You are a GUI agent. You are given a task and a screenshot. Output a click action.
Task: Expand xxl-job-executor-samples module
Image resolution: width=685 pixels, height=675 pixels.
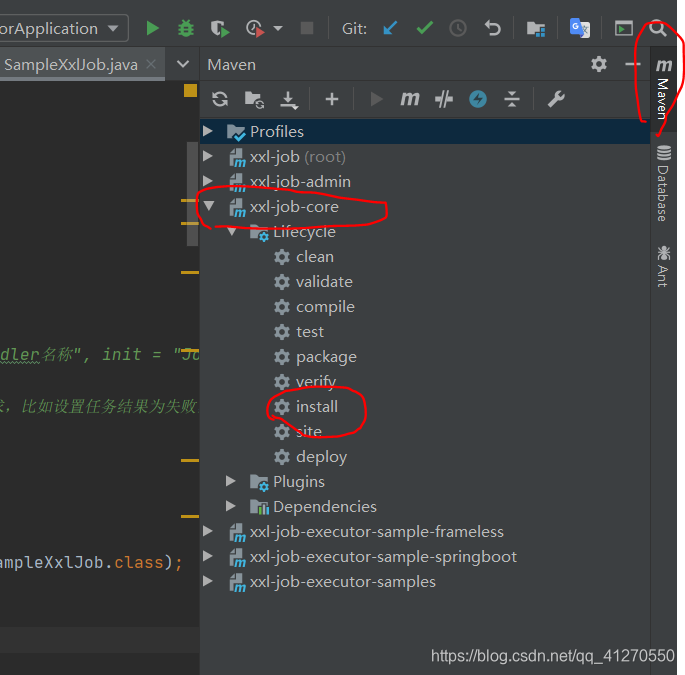pos(208,581)
